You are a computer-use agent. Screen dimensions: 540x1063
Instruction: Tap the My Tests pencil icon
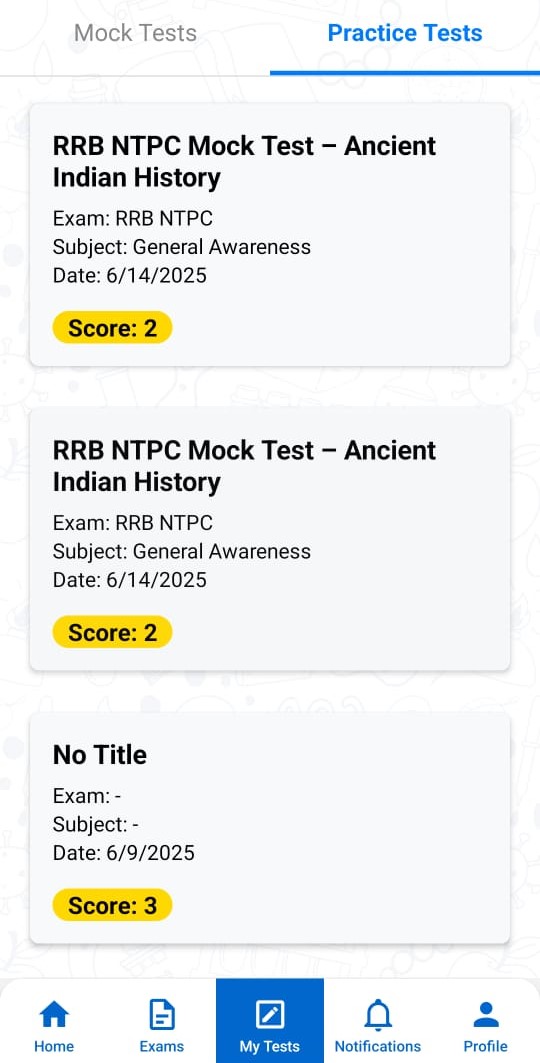tap(270, 1015)
